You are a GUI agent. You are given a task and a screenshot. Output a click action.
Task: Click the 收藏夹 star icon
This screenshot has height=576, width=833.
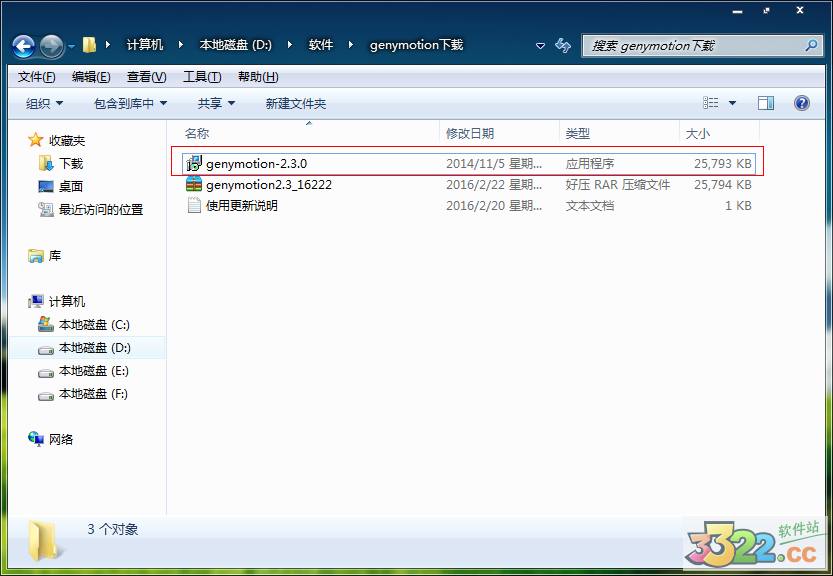pyautogui.click(x=36, y=140)
